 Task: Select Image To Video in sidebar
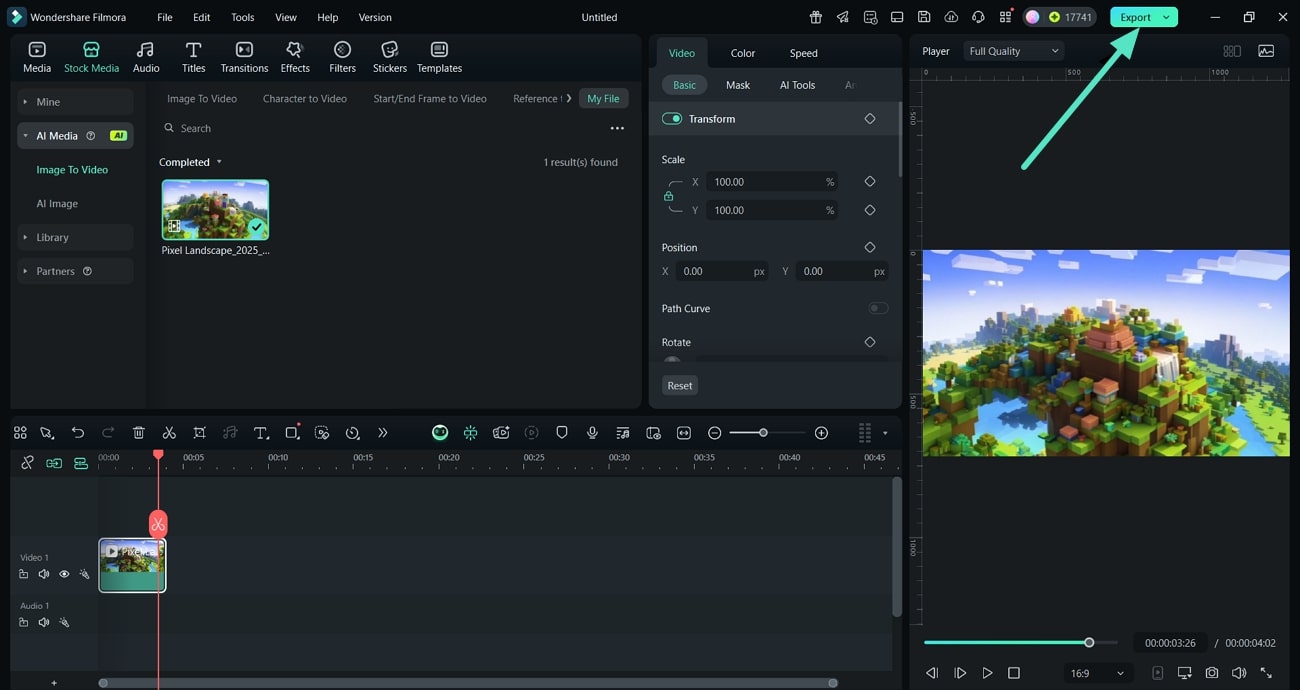pyautogui.click(x=72, y=170)
